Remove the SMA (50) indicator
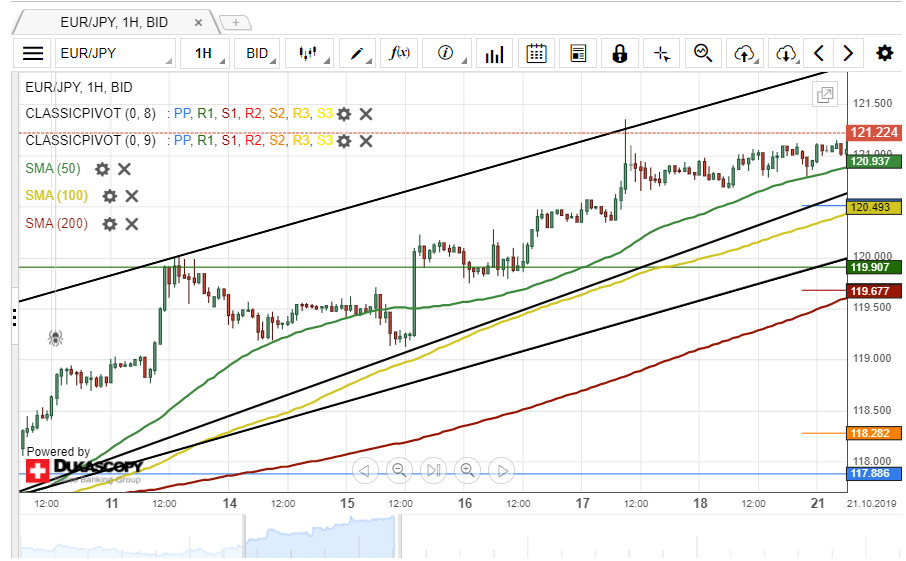906x561 pixels. coord(124,169)
